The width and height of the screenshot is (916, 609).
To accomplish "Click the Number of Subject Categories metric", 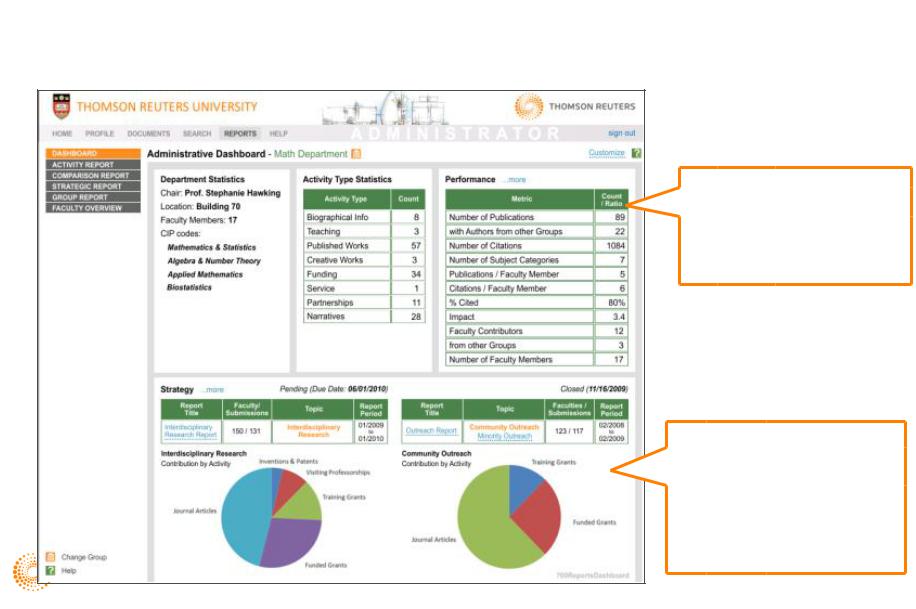I will pos(537,260).
